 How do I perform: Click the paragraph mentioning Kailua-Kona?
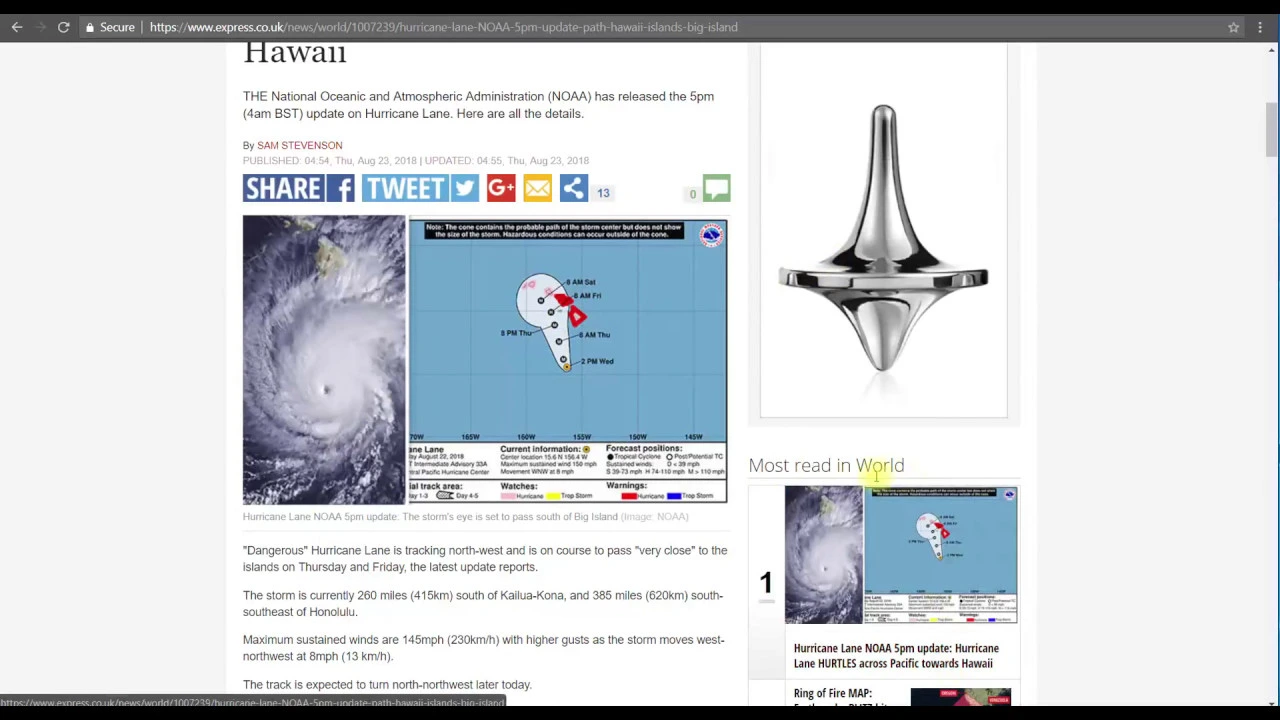tap(483, 603)
